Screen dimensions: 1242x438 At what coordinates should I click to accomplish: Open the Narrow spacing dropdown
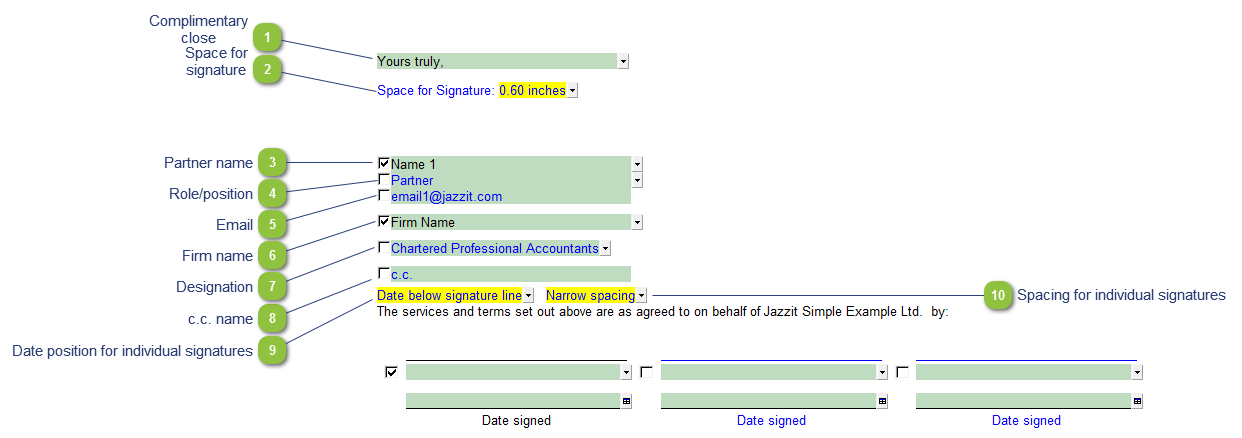[642, 296]
